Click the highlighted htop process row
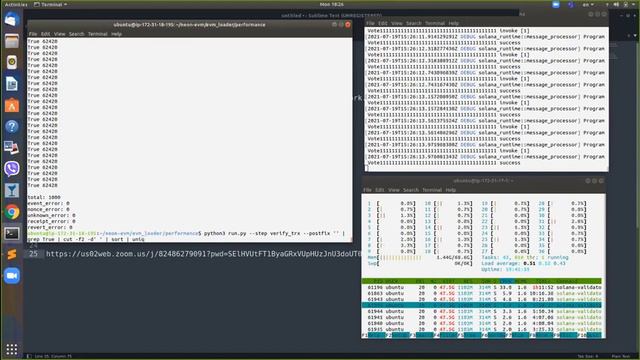 pos(482,305)
